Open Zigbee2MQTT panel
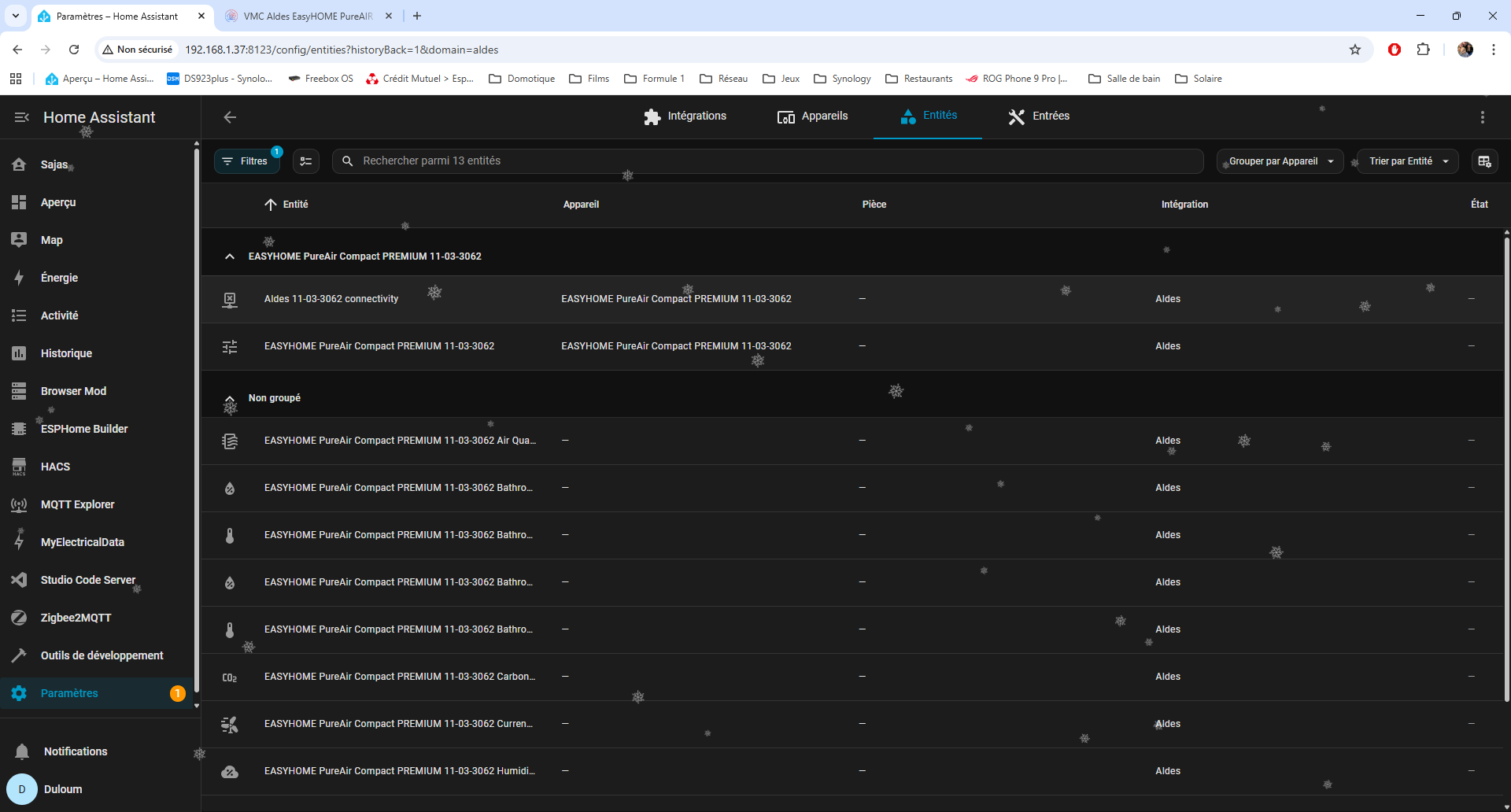Screen dimensions: 1511x812 click(96, 618)
